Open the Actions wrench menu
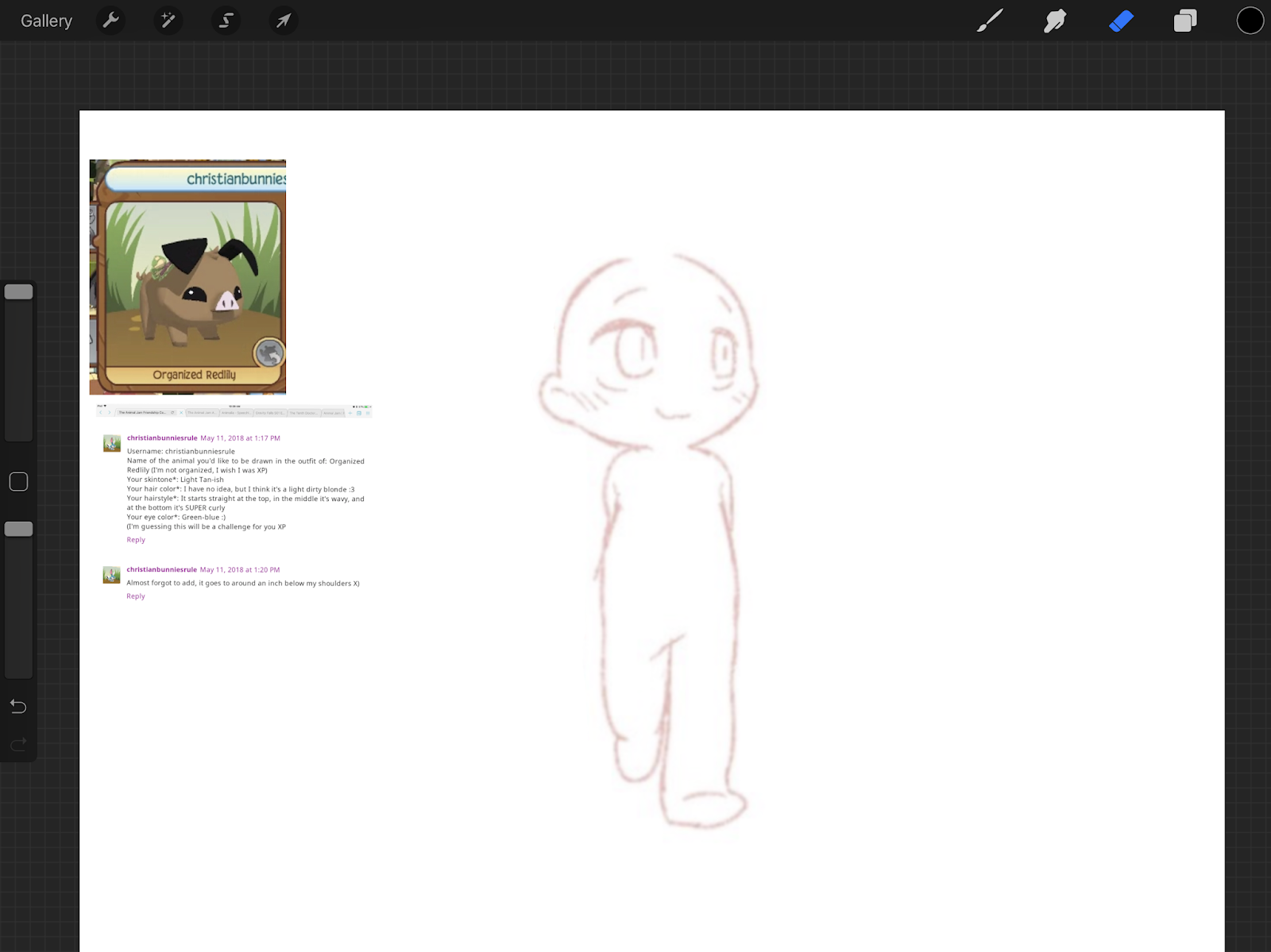The image size is (1271, 952). [x=110, y=20]
